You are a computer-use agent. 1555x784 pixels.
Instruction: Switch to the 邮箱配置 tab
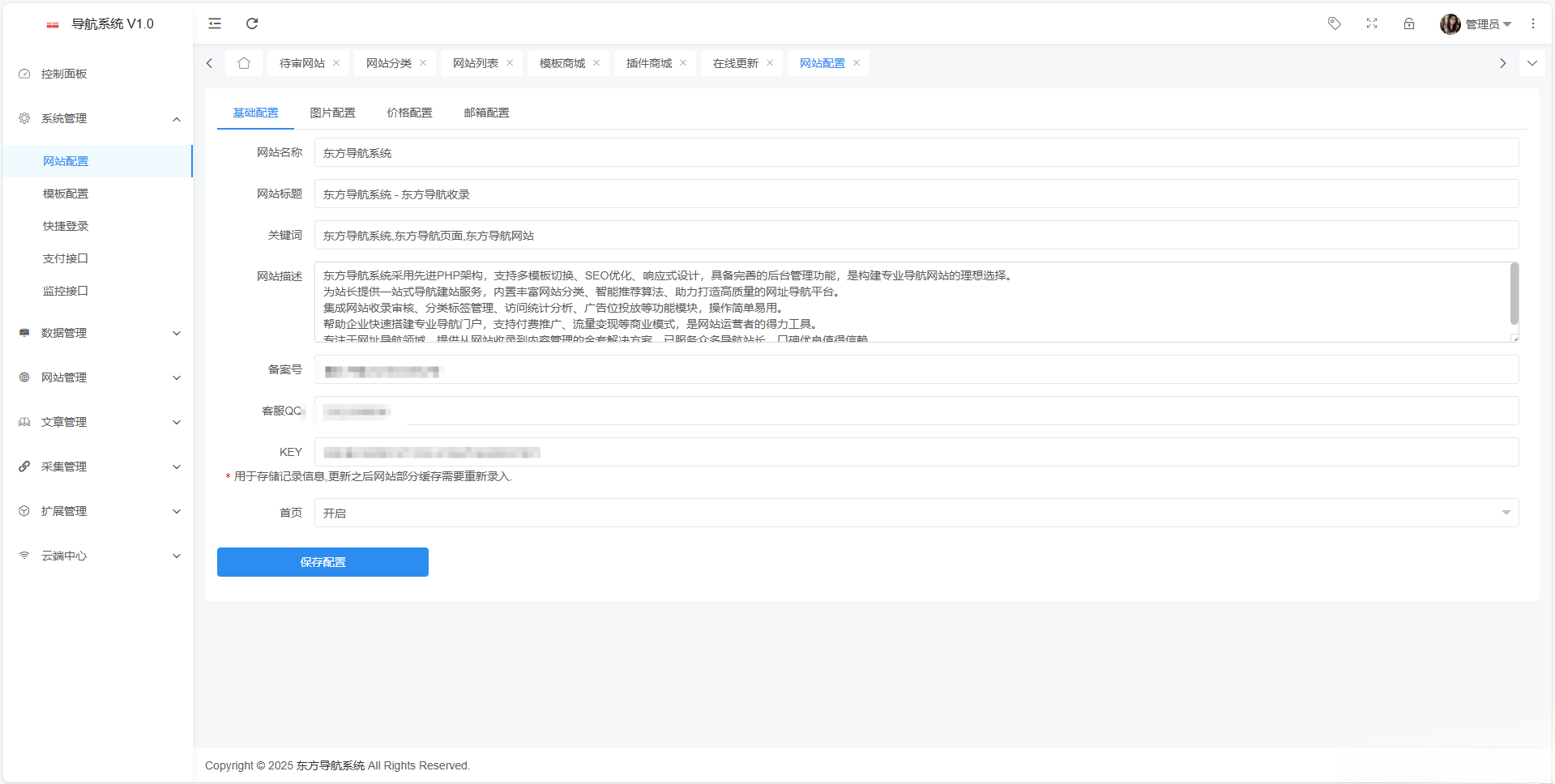coord(486,113)
